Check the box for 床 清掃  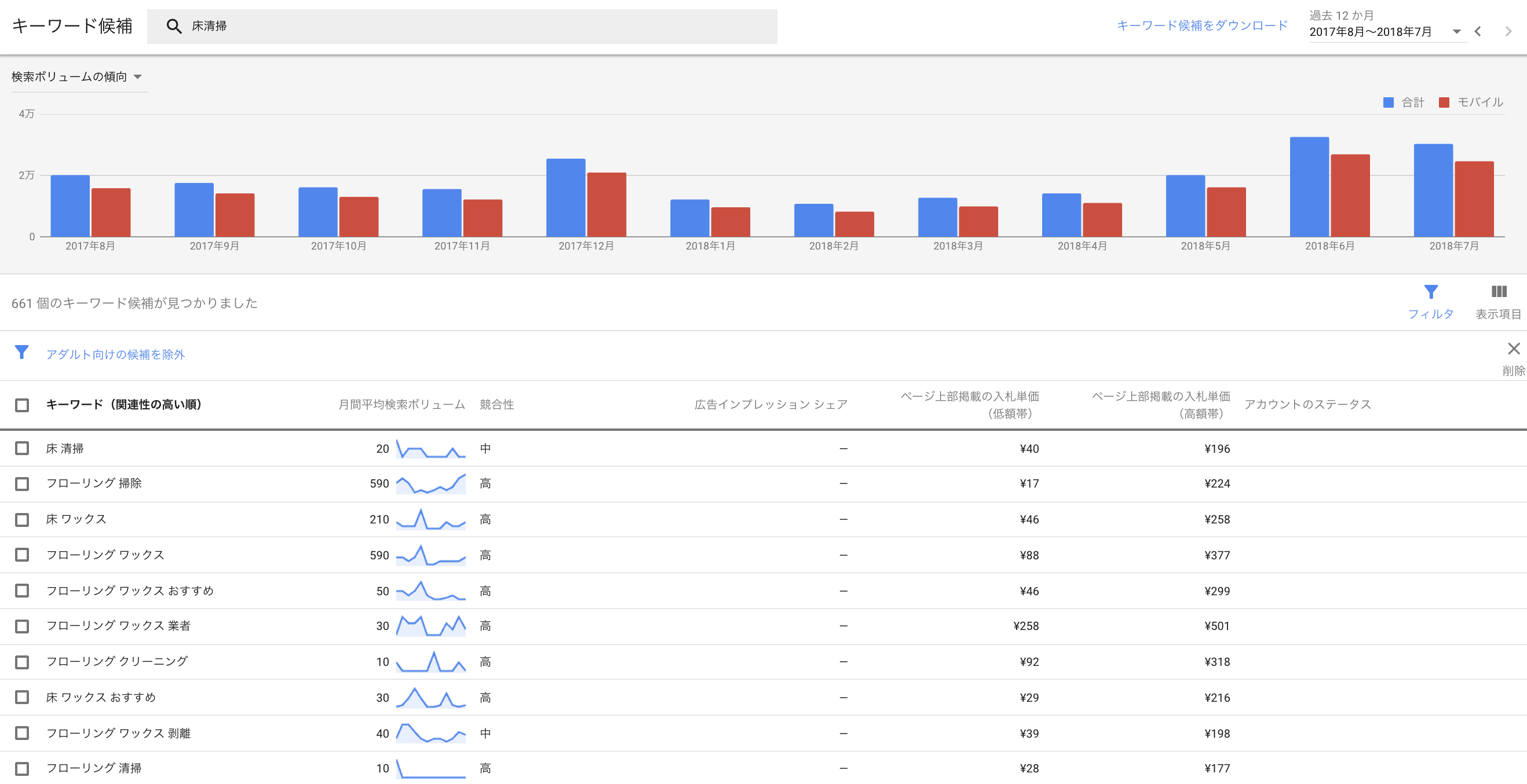tap(22, 448)
